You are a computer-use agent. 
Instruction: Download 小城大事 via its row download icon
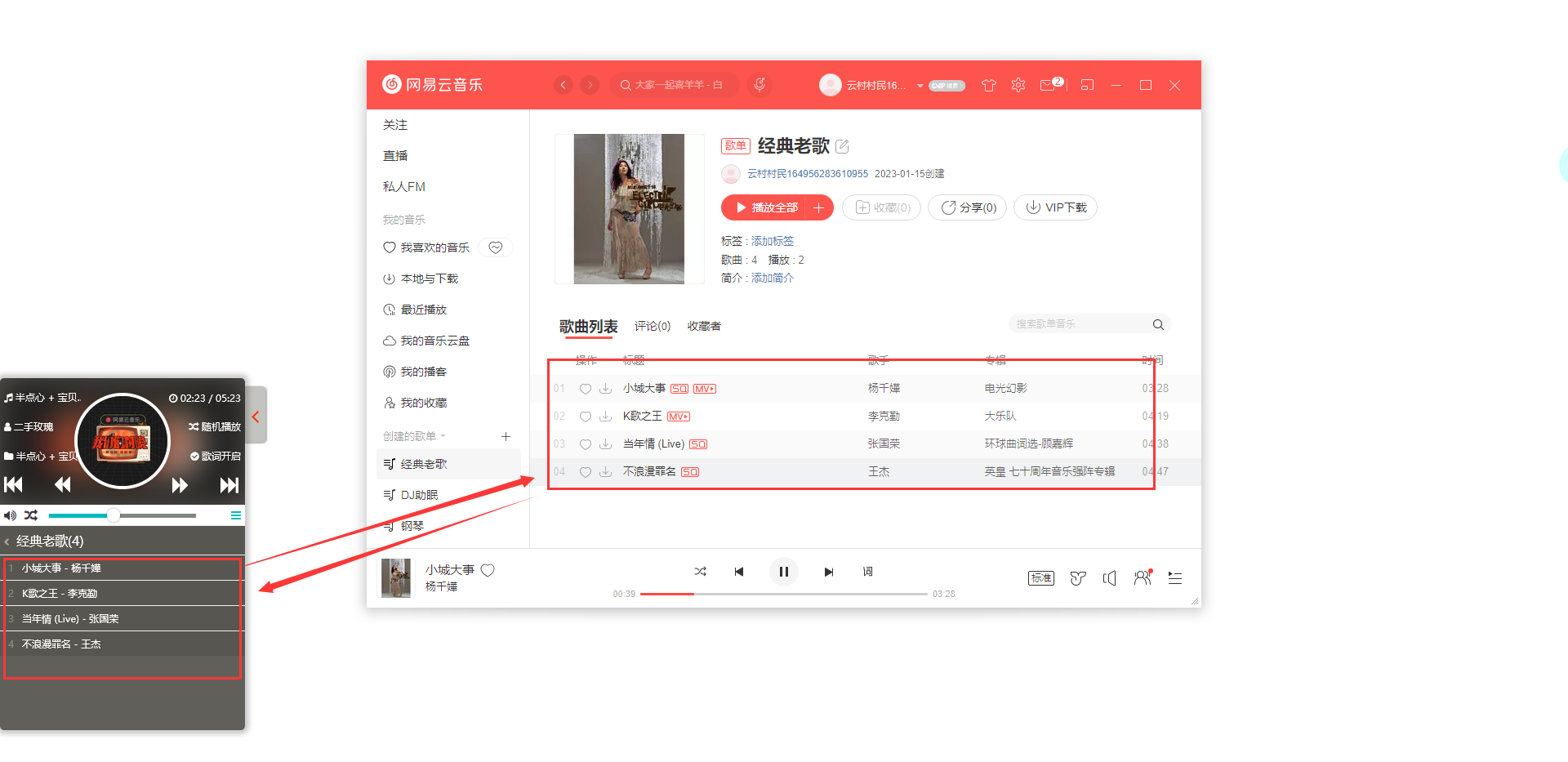click(x=605, y=389)
